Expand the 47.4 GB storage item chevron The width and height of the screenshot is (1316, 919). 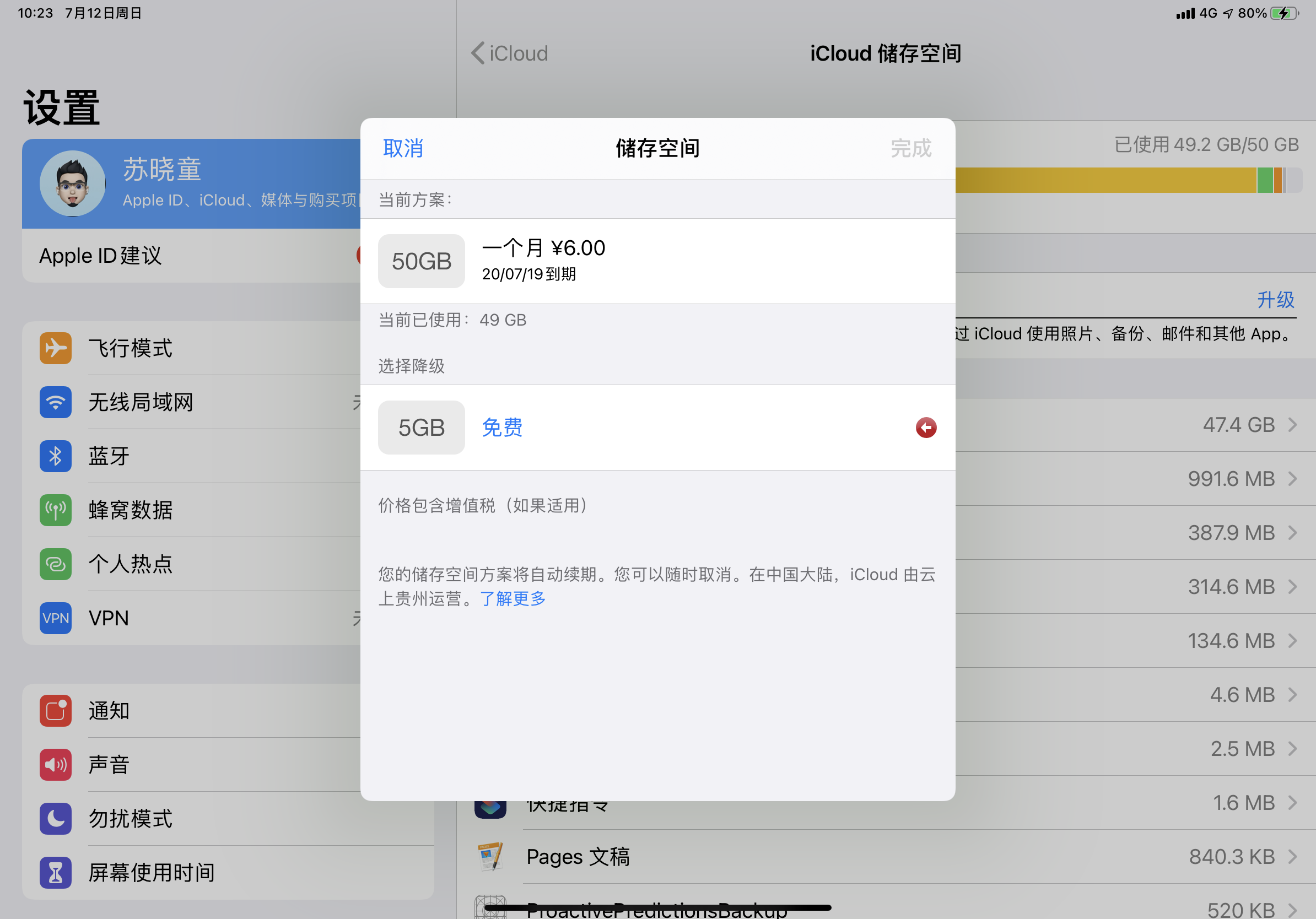pos(1292,425)
